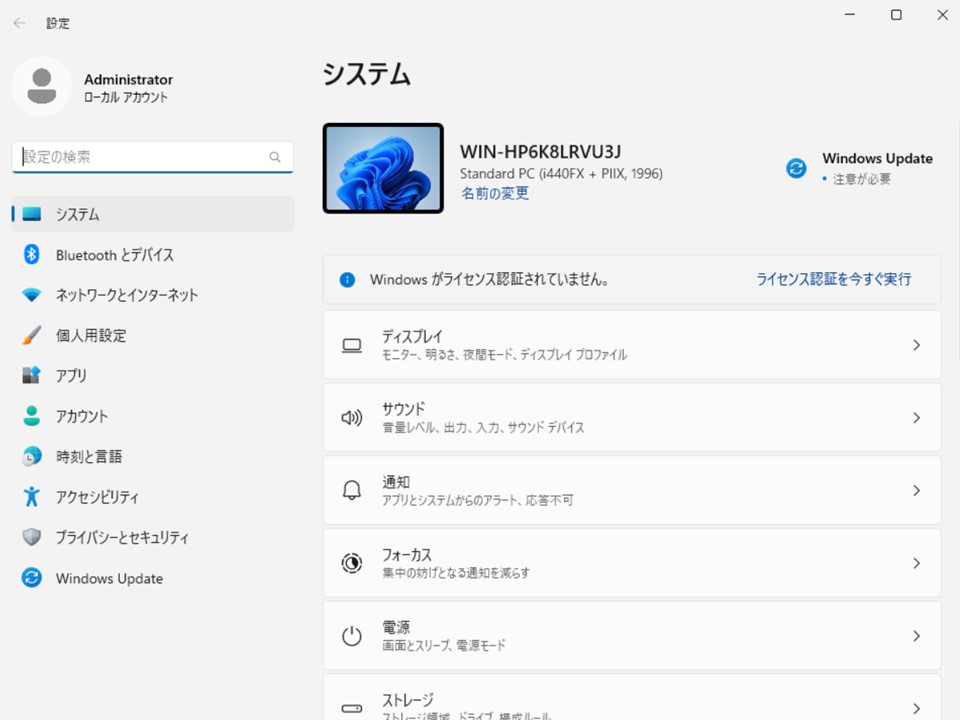Open アカウント settings
This screenshot has height=720, width=960.
tap(152, 416)
